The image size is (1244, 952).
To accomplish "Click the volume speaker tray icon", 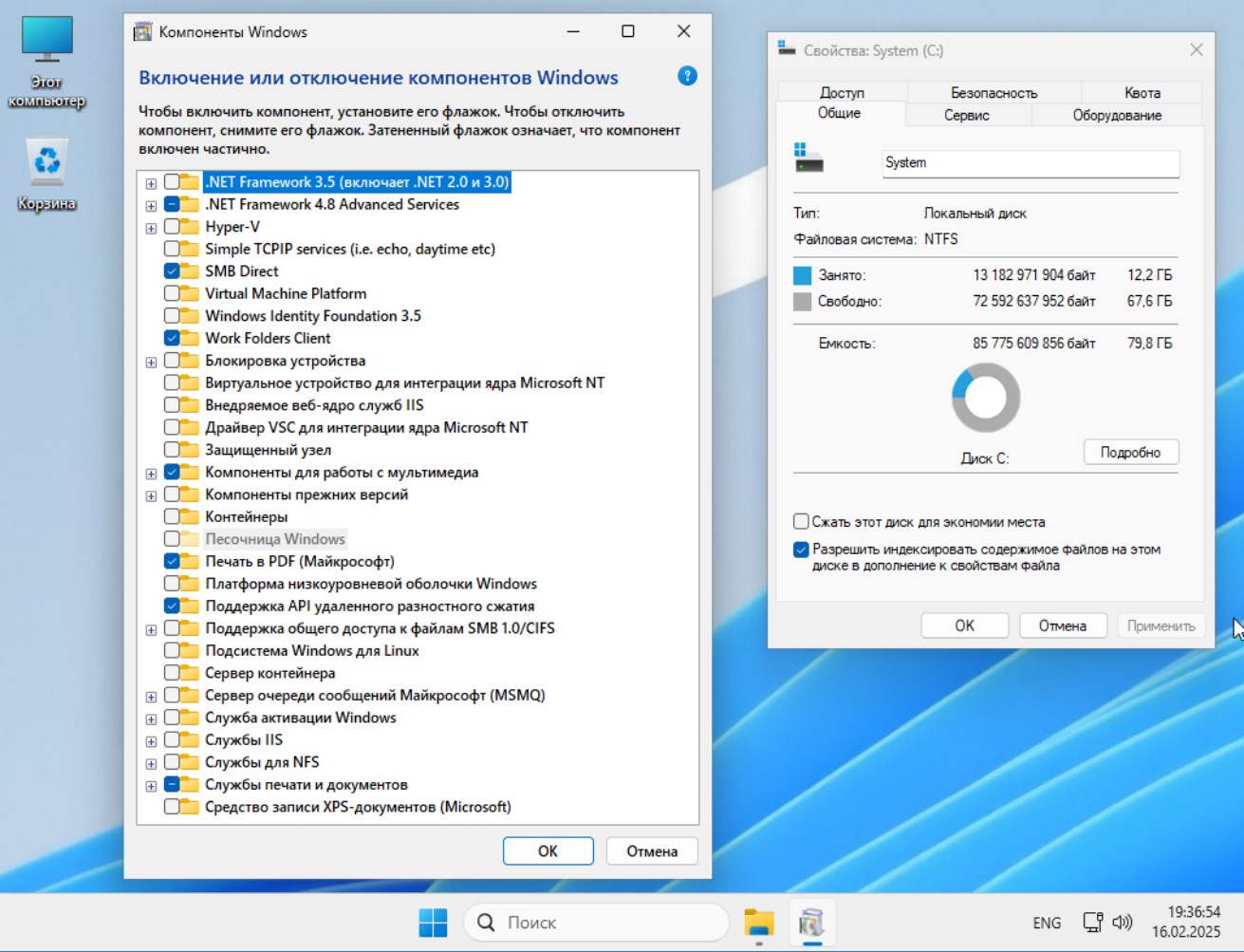I will (x=1123, y=922).
